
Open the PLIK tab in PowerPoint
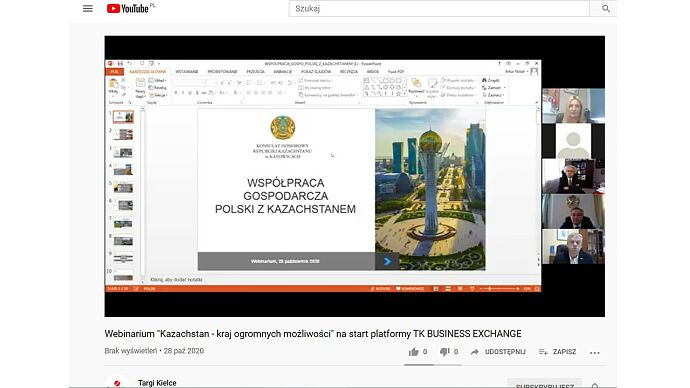tap(114, 72)
